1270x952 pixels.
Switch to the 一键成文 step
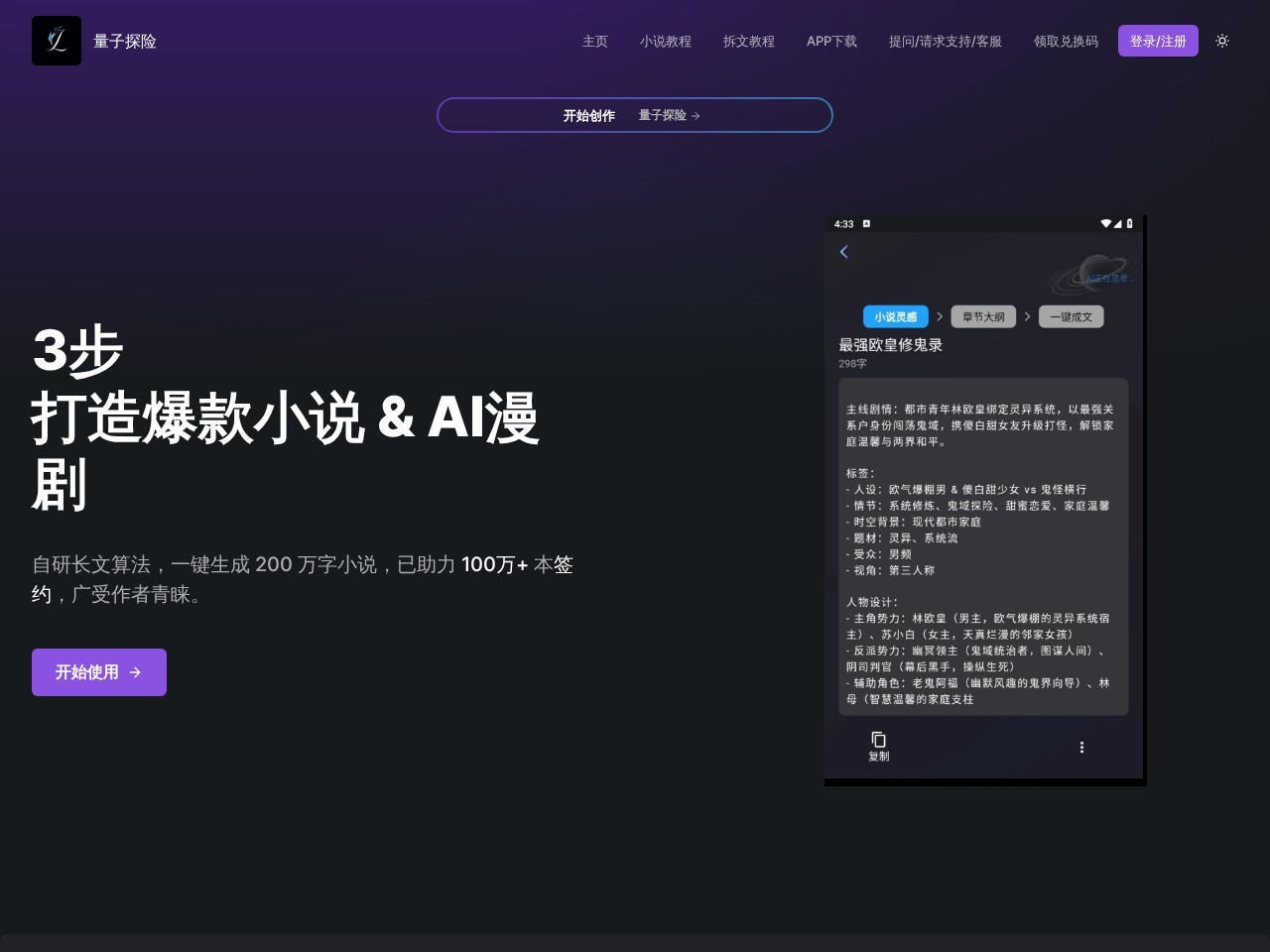coord(1072,316)
